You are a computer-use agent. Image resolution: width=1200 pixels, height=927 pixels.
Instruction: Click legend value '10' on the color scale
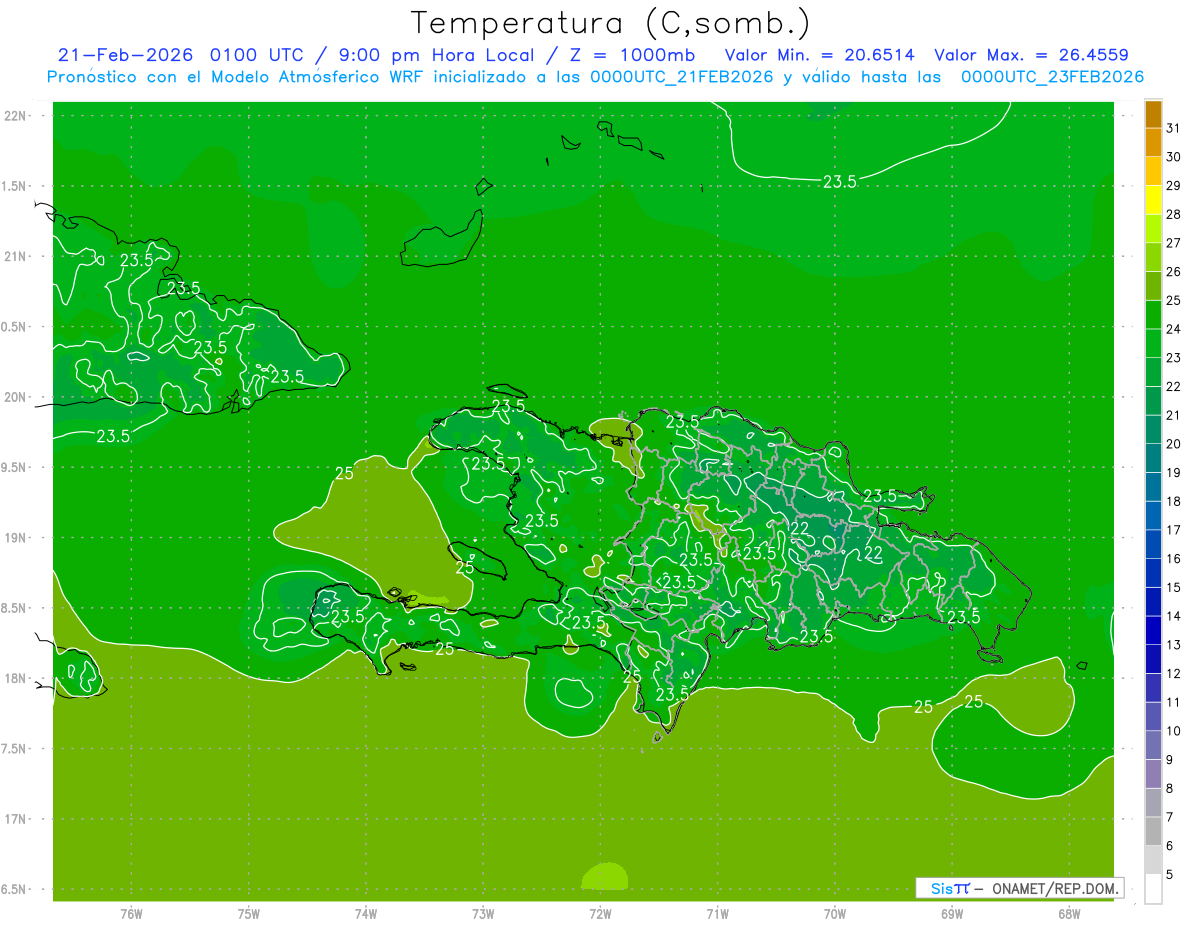click(1174, 731)
